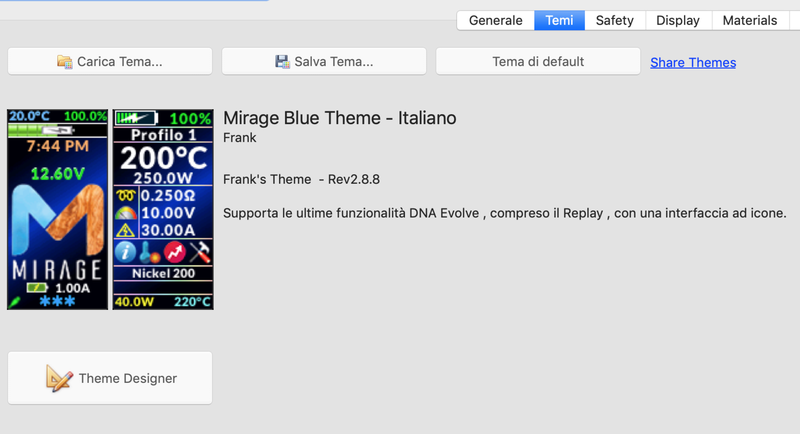
Task: Click the 220°C value at preview bottom
Action: pos(192,301)
